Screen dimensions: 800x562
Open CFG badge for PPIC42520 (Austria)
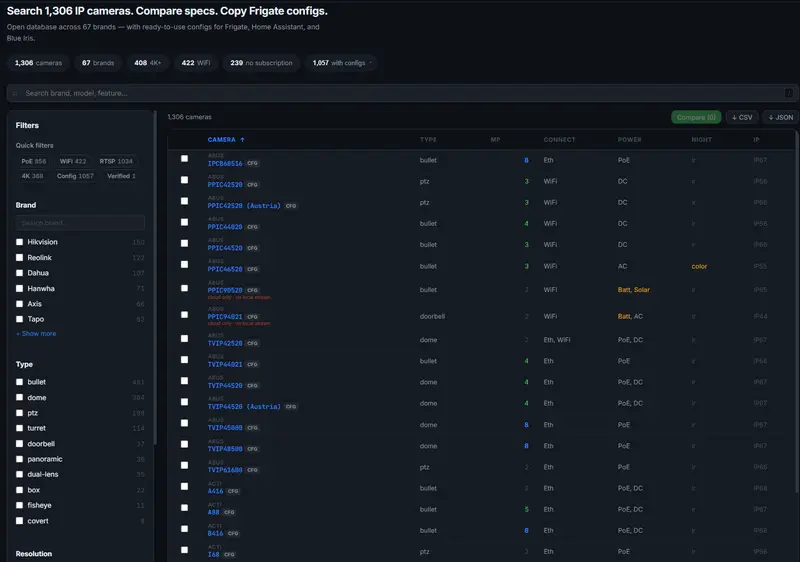[x=291, y=206]
